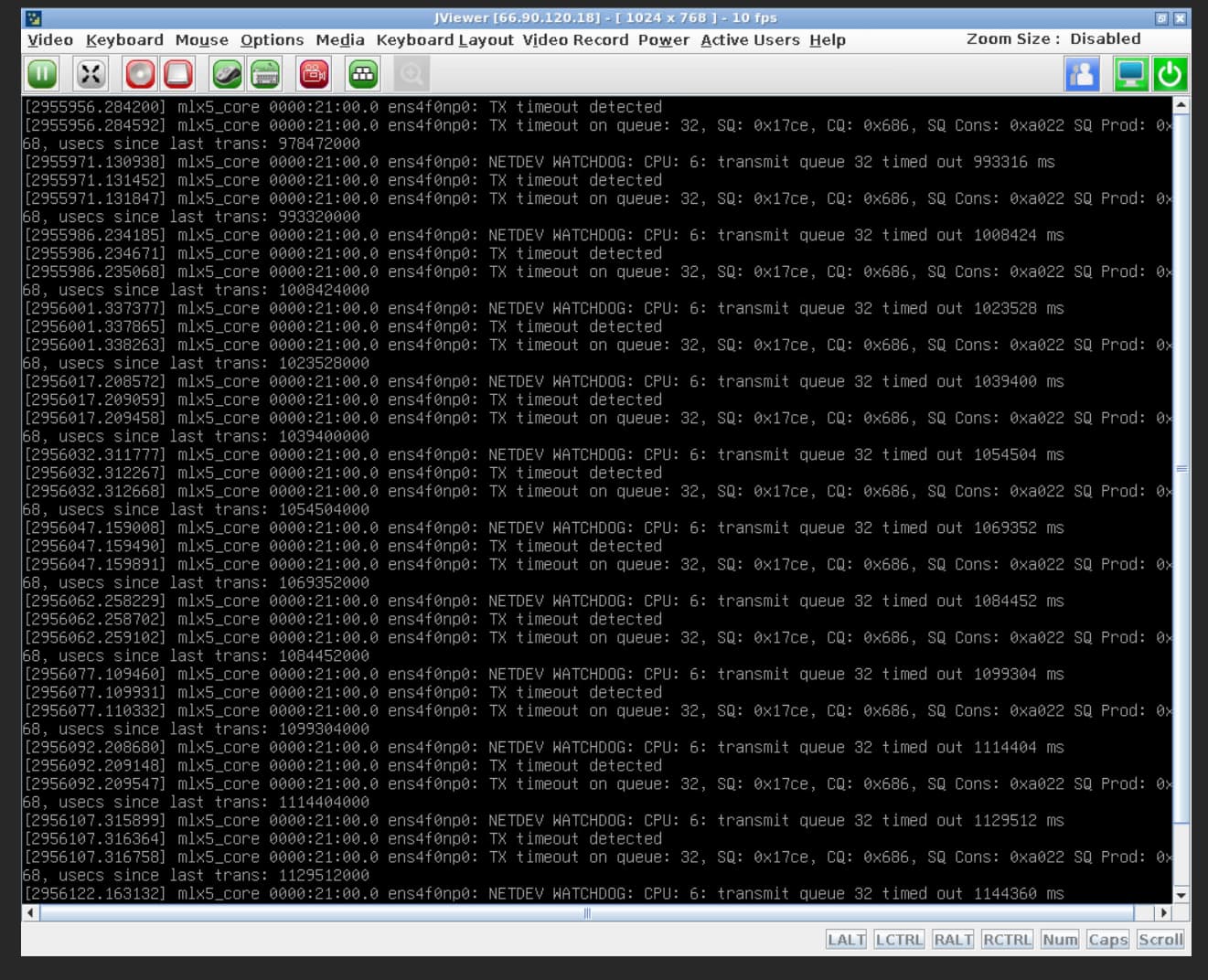Click the log line with timestamp 2956047.159490

[342, 546]
